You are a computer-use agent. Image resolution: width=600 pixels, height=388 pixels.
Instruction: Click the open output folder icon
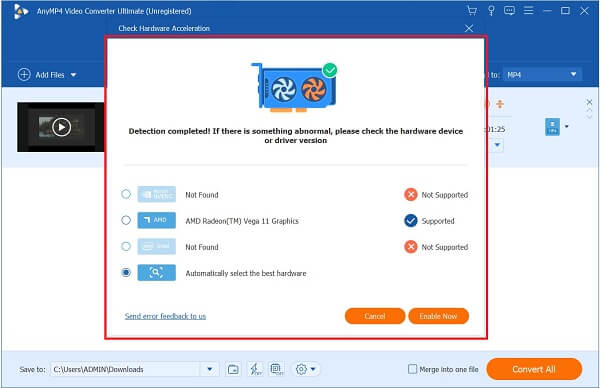pyautogui.click(x=233, y=369)
